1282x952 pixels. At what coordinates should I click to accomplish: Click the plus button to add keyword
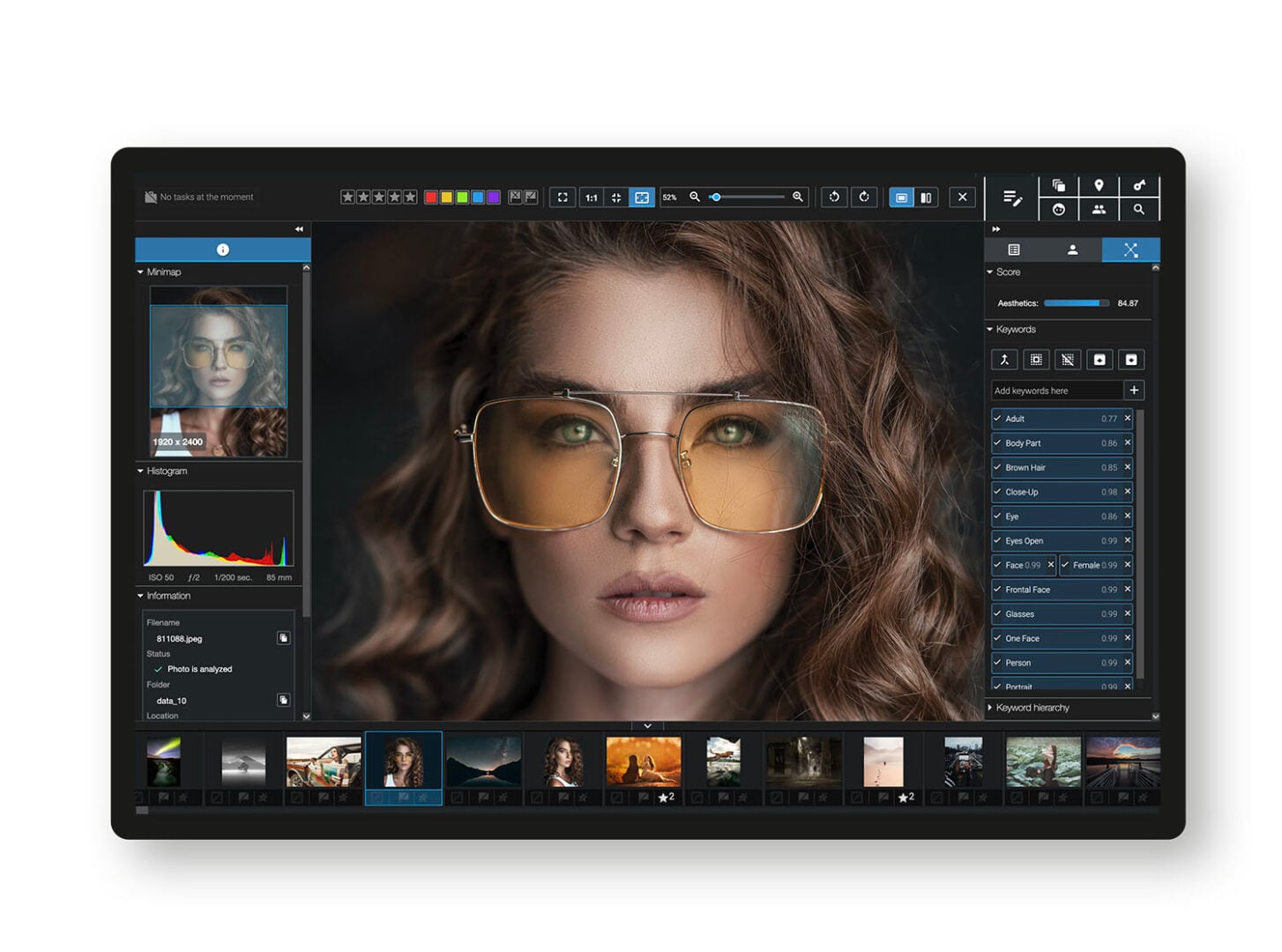(1135, 390)
